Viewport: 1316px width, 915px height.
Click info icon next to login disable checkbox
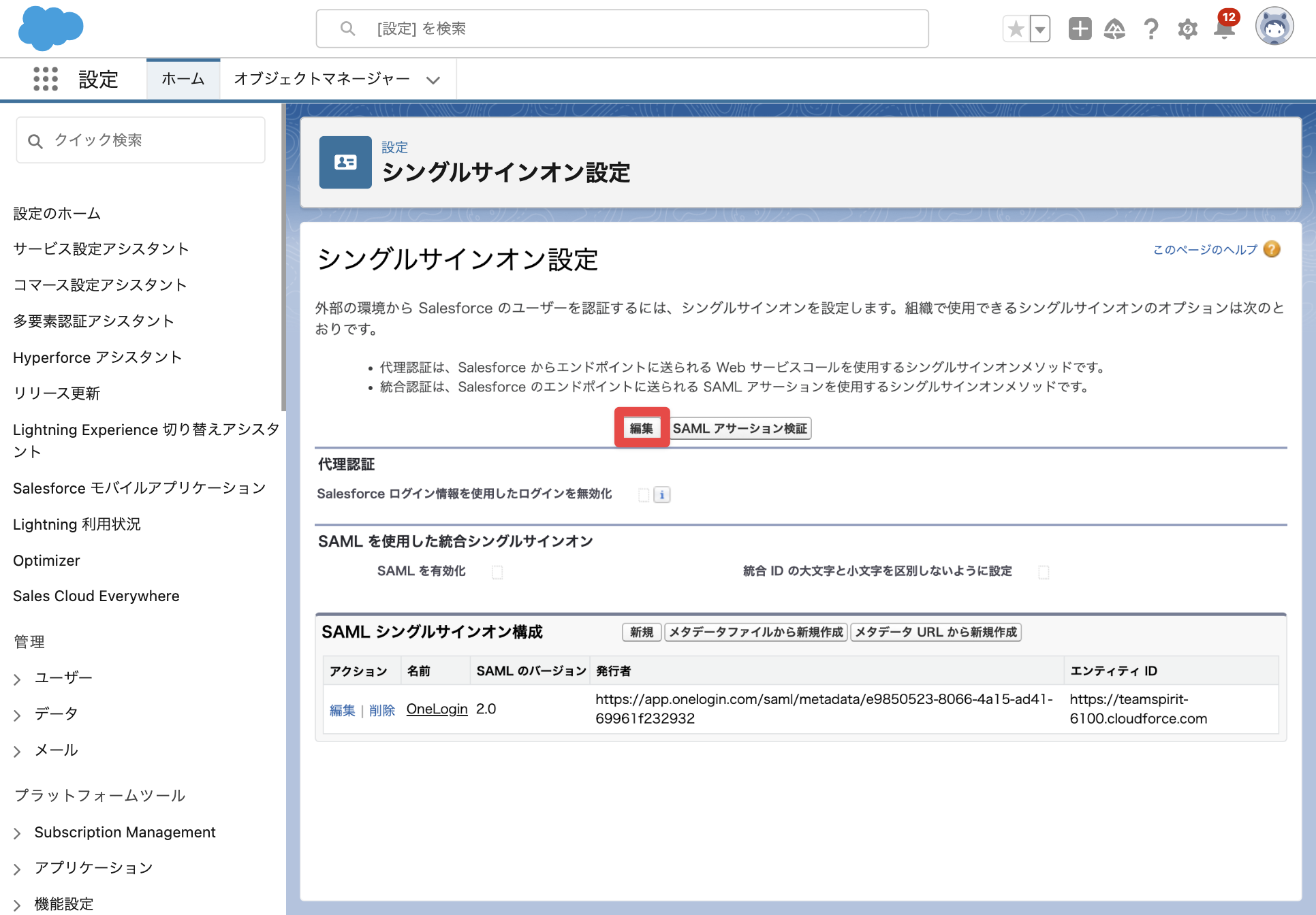(x=661, y=495)
